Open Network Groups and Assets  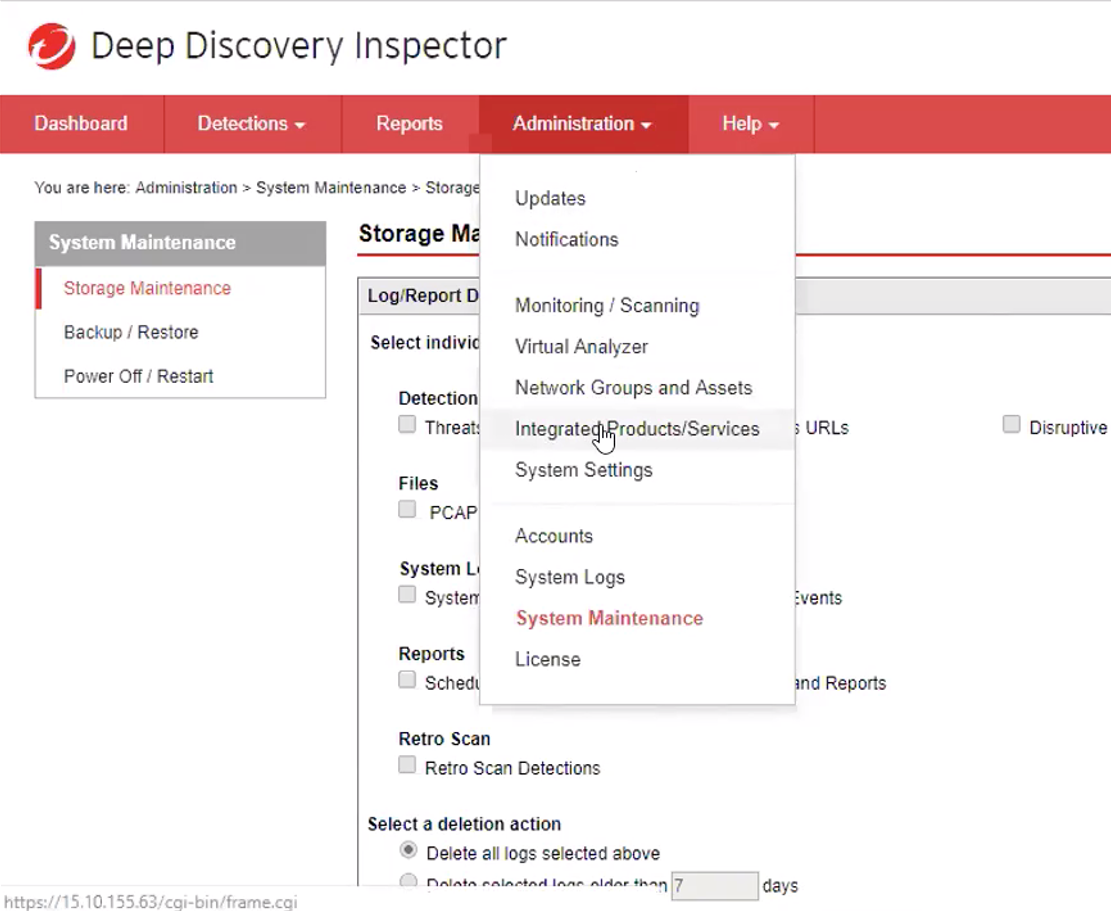633,387
